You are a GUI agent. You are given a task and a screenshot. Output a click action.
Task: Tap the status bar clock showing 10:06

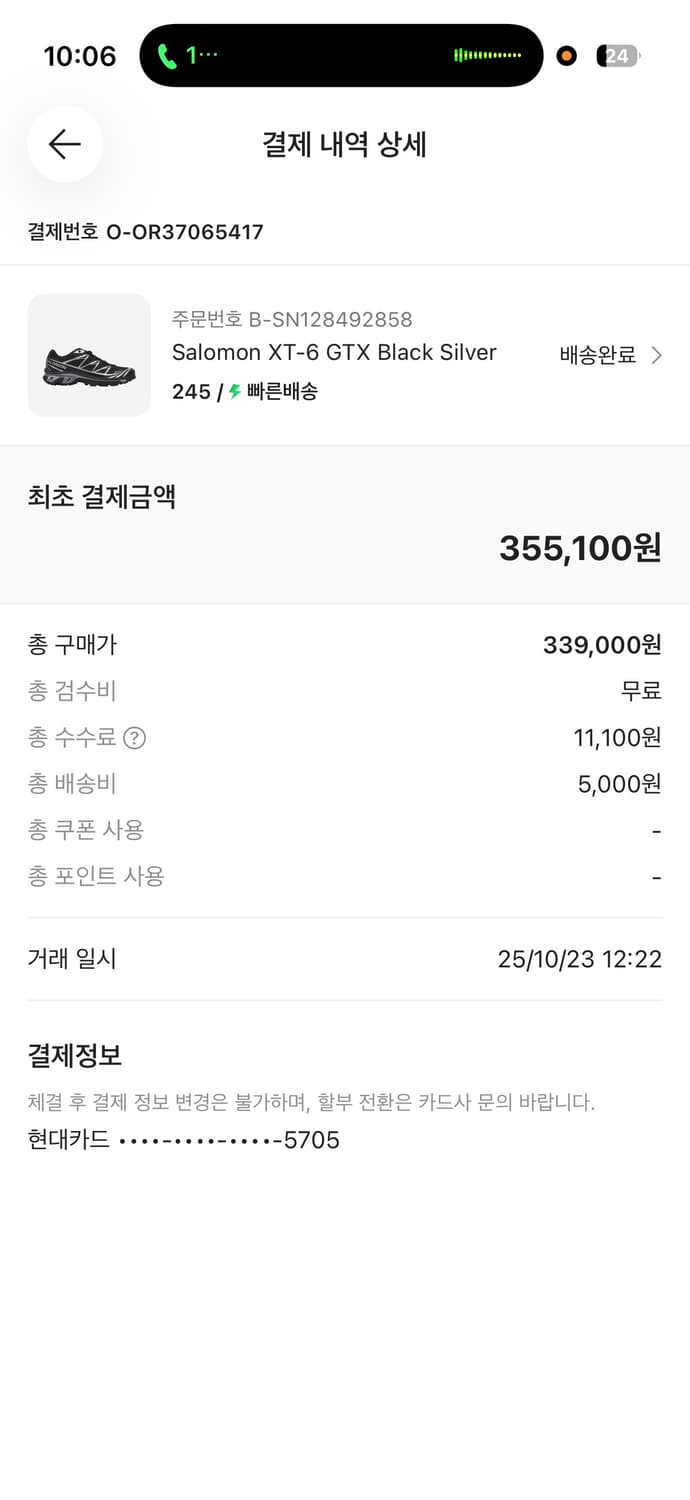79,56
